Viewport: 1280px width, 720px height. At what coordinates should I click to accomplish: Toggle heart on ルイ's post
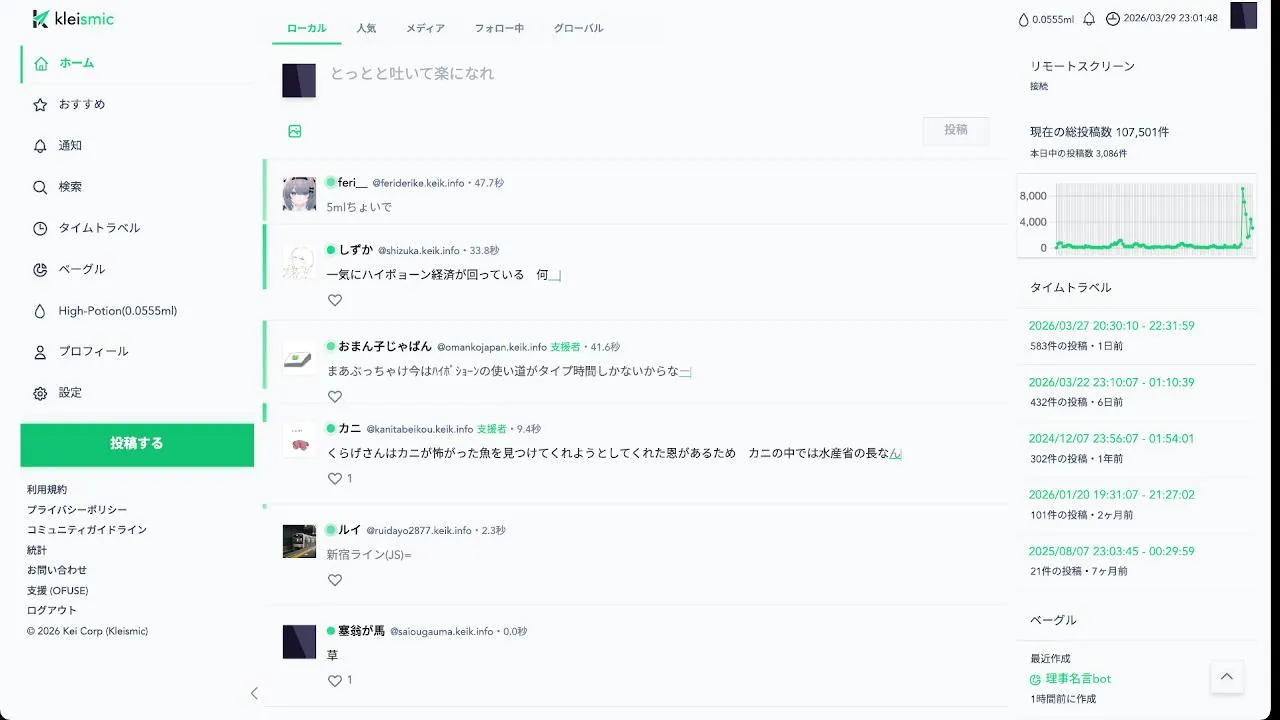point(335,580)
